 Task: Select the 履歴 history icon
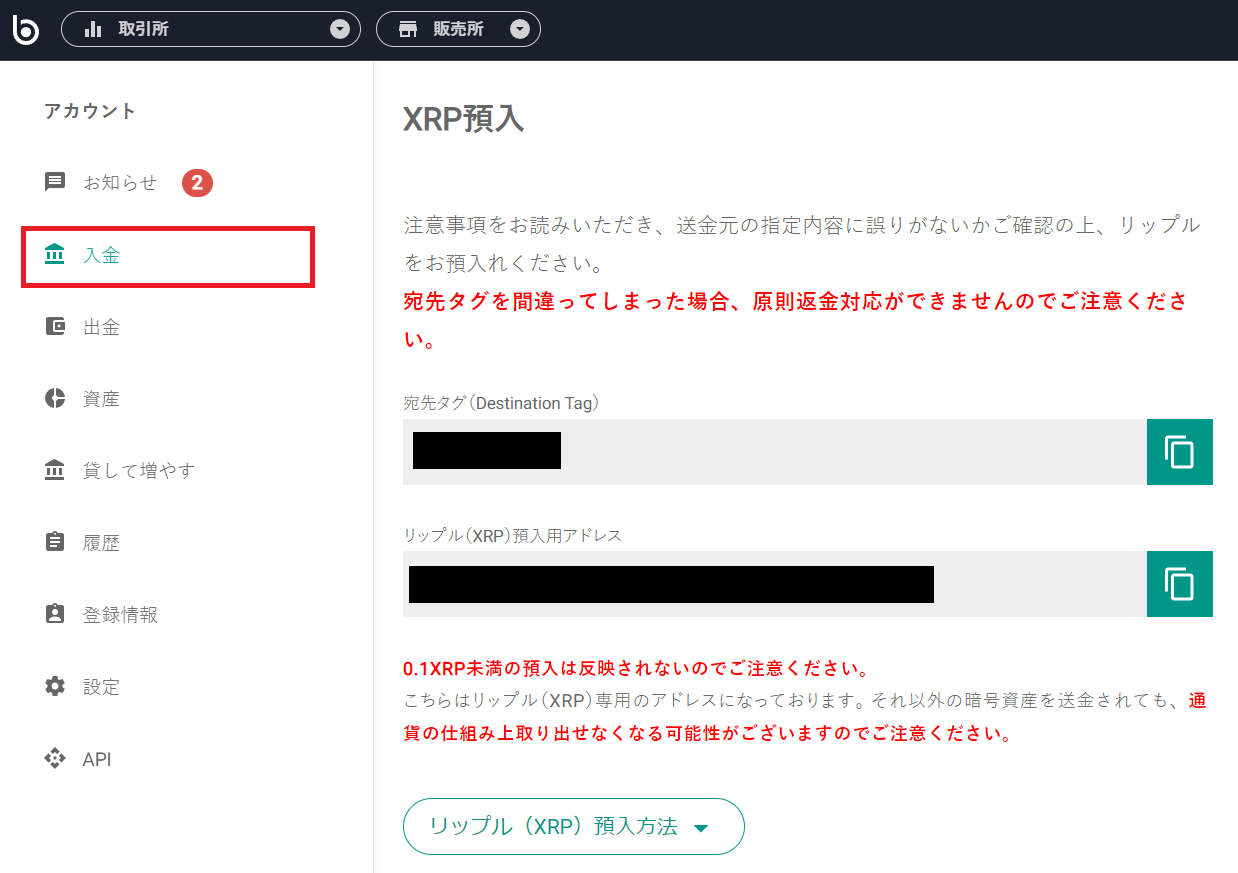tap(54, 542)
